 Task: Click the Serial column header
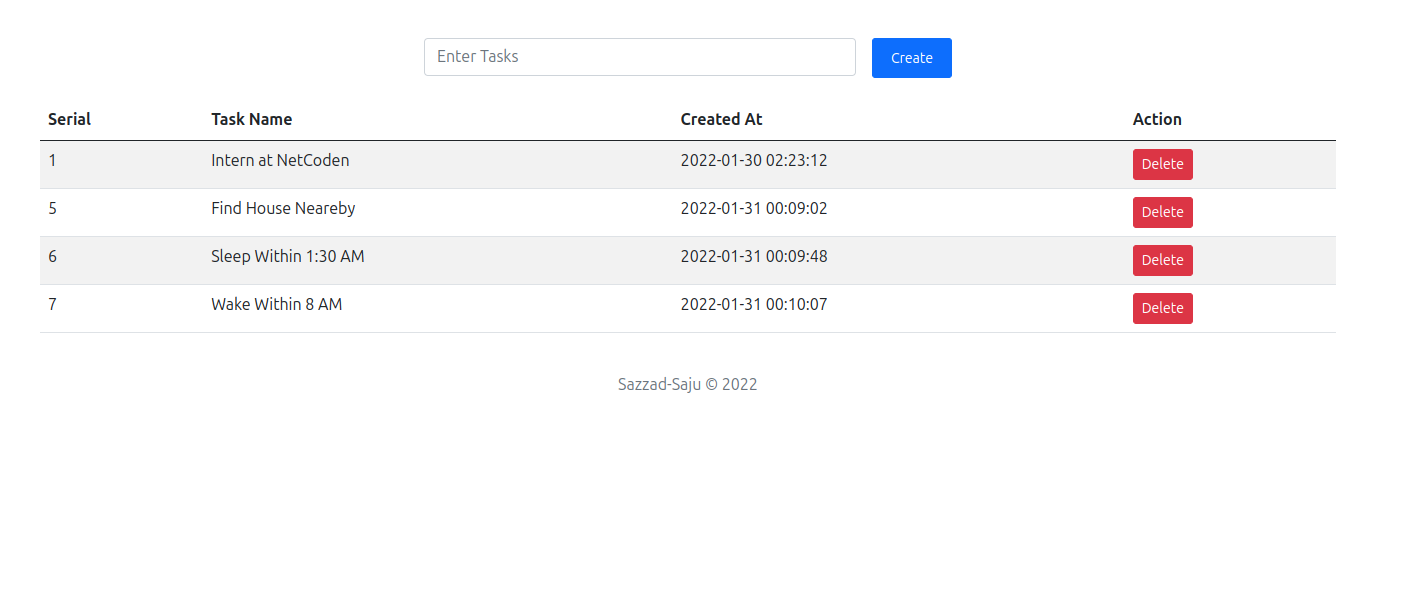click(x=69, y=119)
